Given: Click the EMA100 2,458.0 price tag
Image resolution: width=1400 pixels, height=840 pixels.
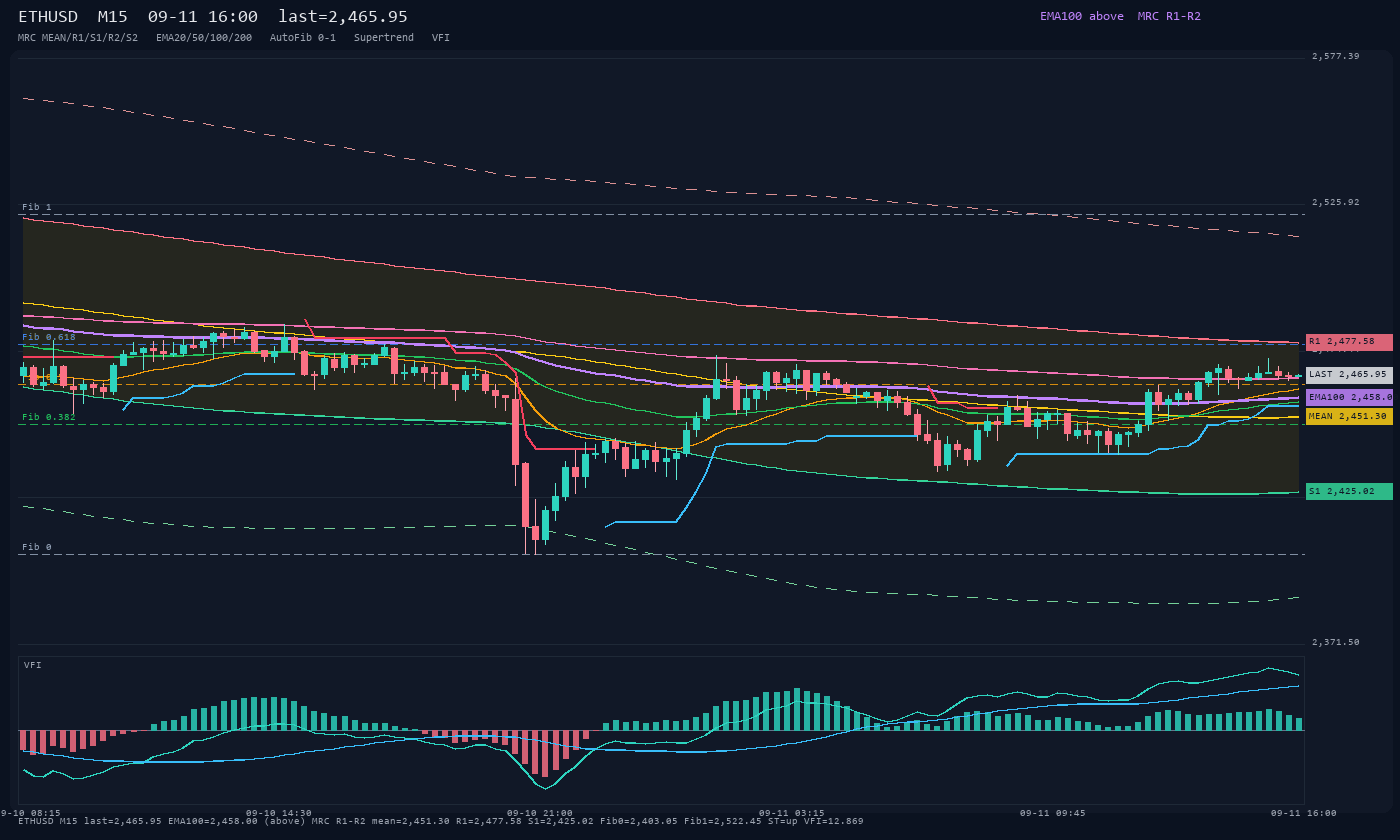Looking at the screenshot, I should pos(1349,397).
